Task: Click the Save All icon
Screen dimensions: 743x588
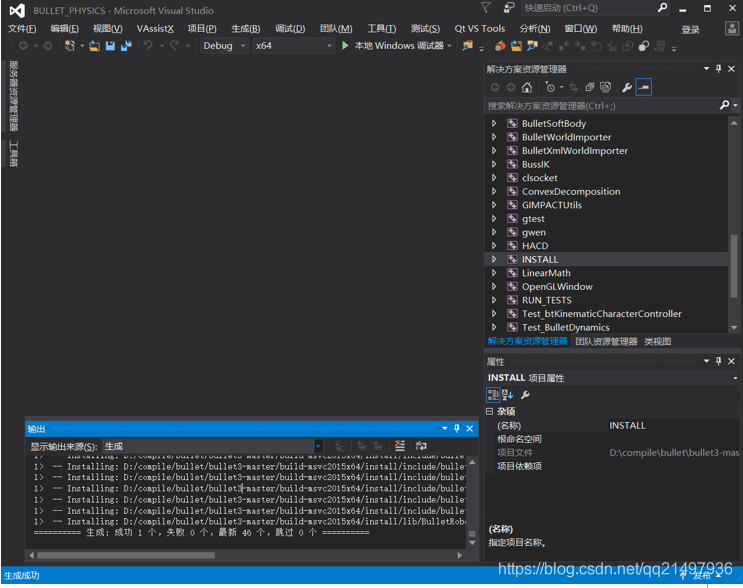Action: click(x=126, y=45)
